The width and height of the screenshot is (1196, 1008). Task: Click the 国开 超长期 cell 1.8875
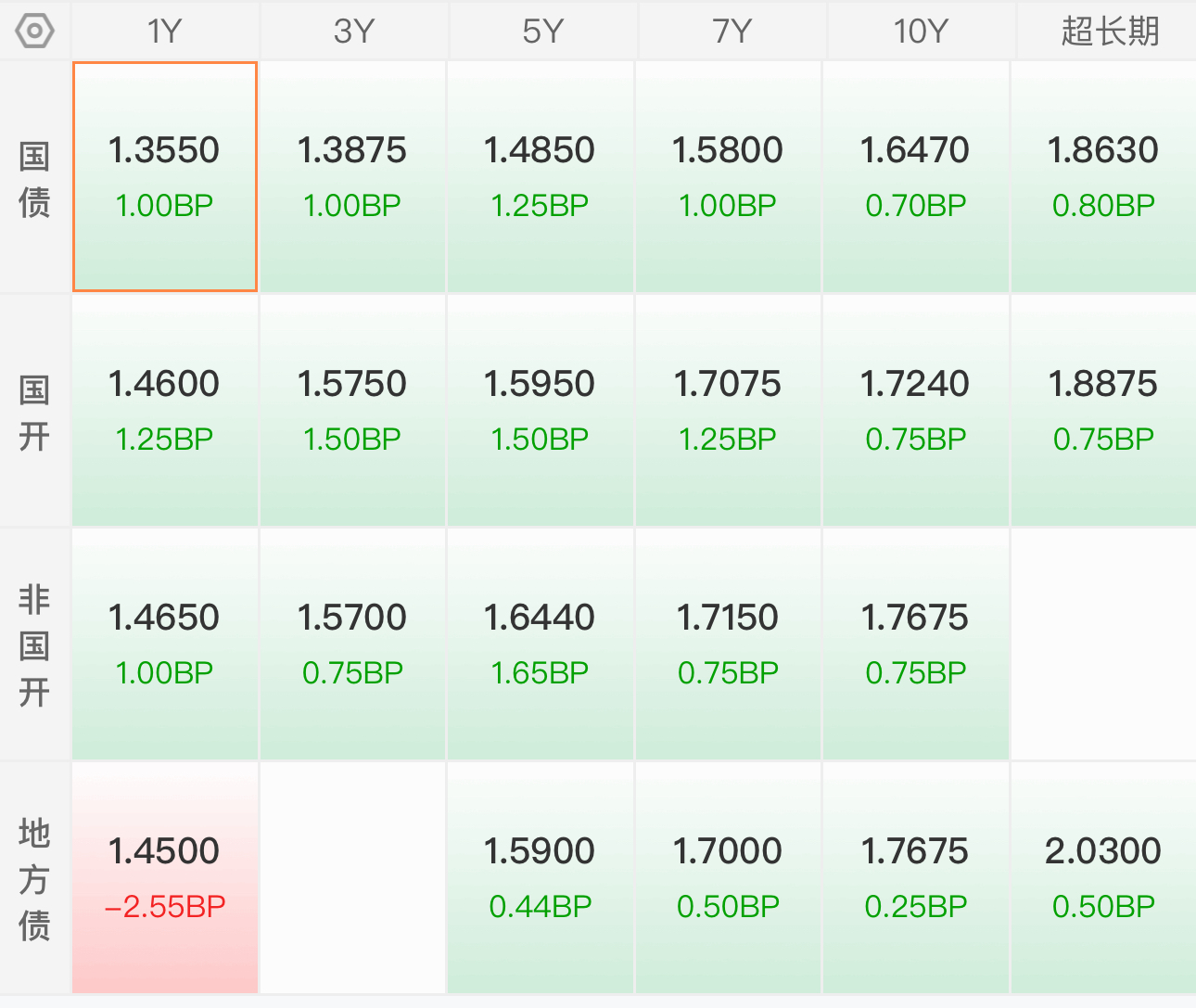(1103, 411)
